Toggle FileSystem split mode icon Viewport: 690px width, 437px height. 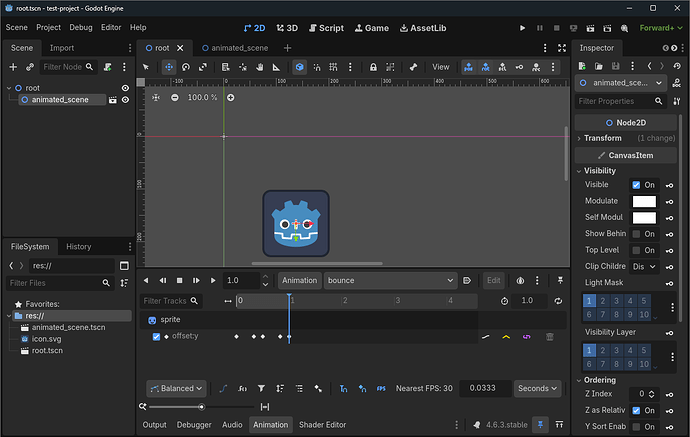point(125,266)
